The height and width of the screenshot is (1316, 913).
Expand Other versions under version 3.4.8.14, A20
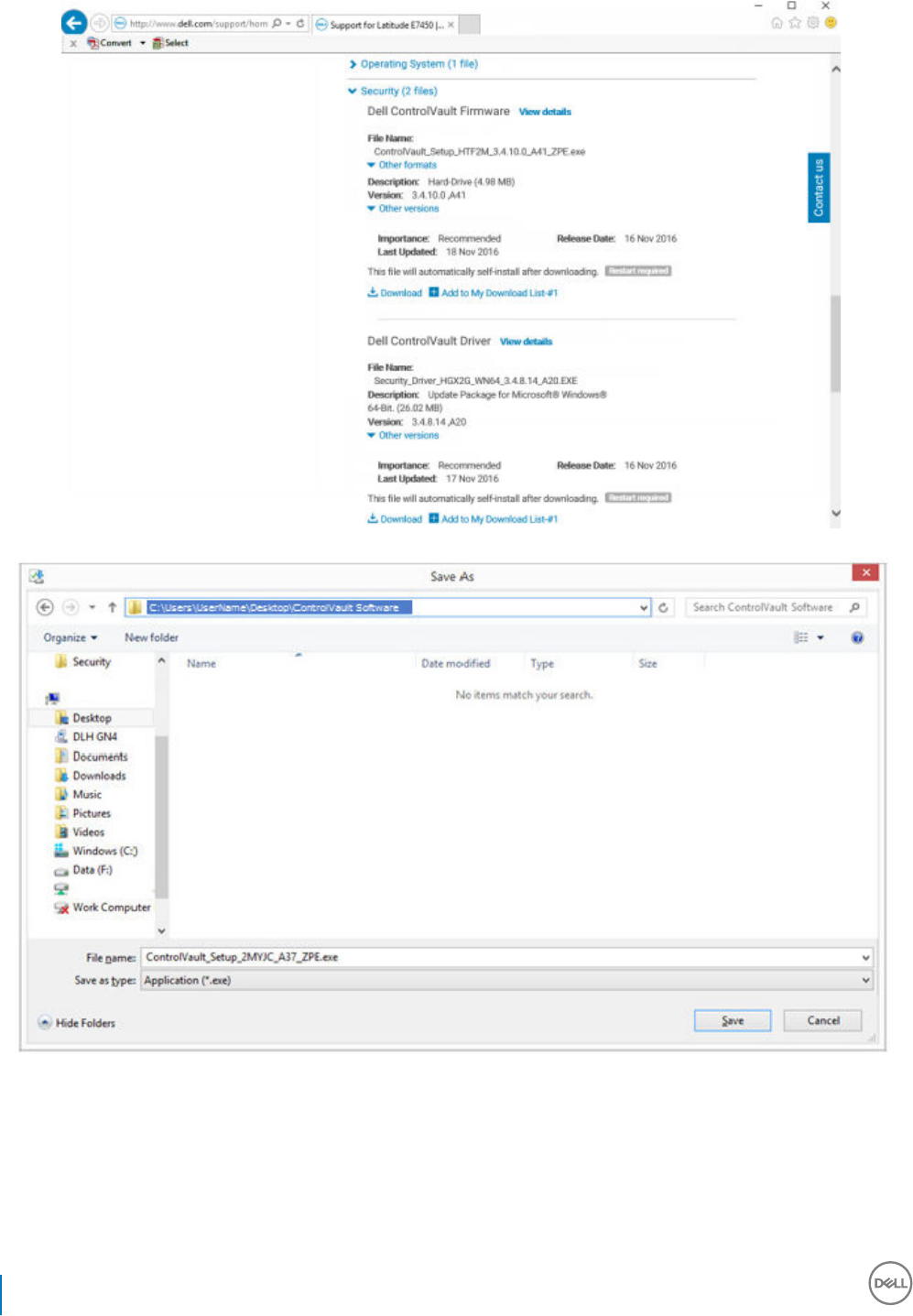coord(403,436)
